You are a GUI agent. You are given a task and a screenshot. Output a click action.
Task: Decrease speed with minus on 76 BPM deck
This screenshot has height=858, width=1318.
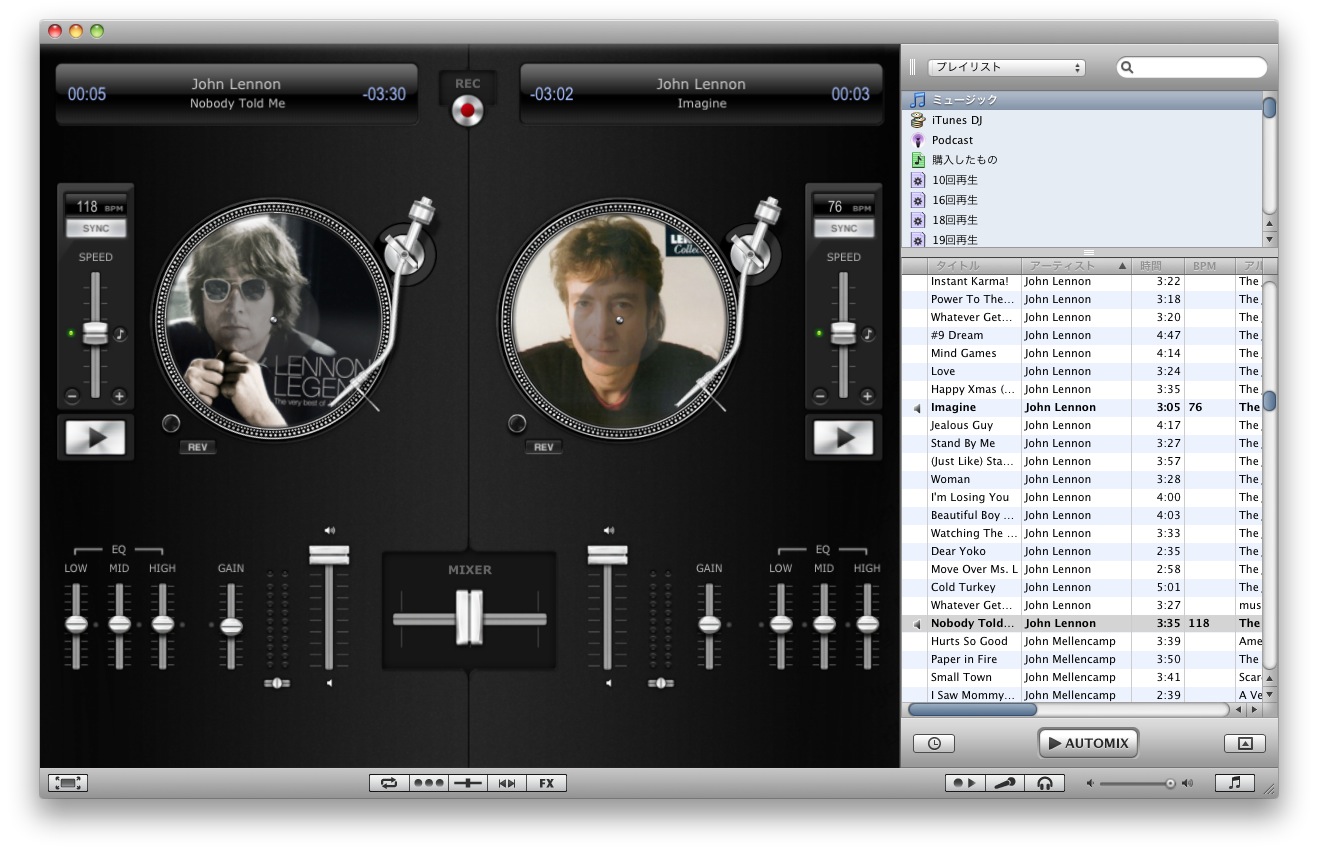point(820,396)
